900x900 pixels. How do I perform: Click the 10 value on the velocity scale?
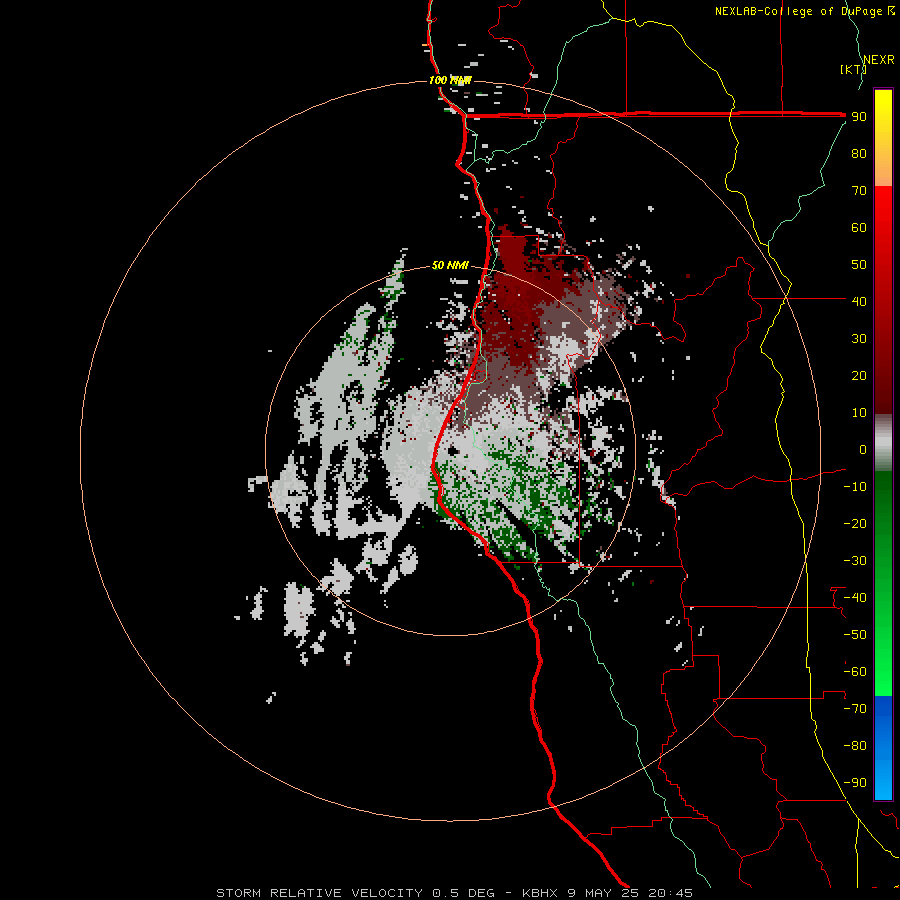859,413
